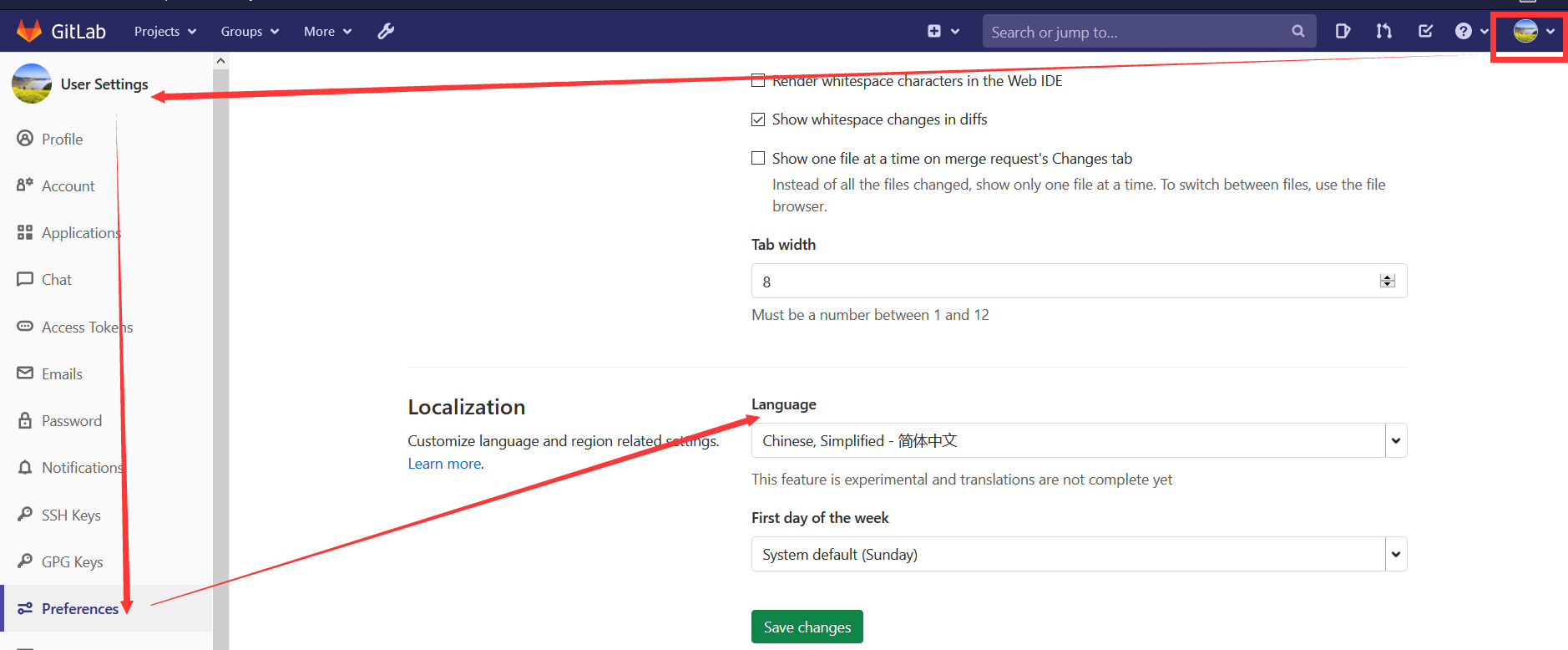Go to Emails settings
1568x650 pixels.
(62, 373)
